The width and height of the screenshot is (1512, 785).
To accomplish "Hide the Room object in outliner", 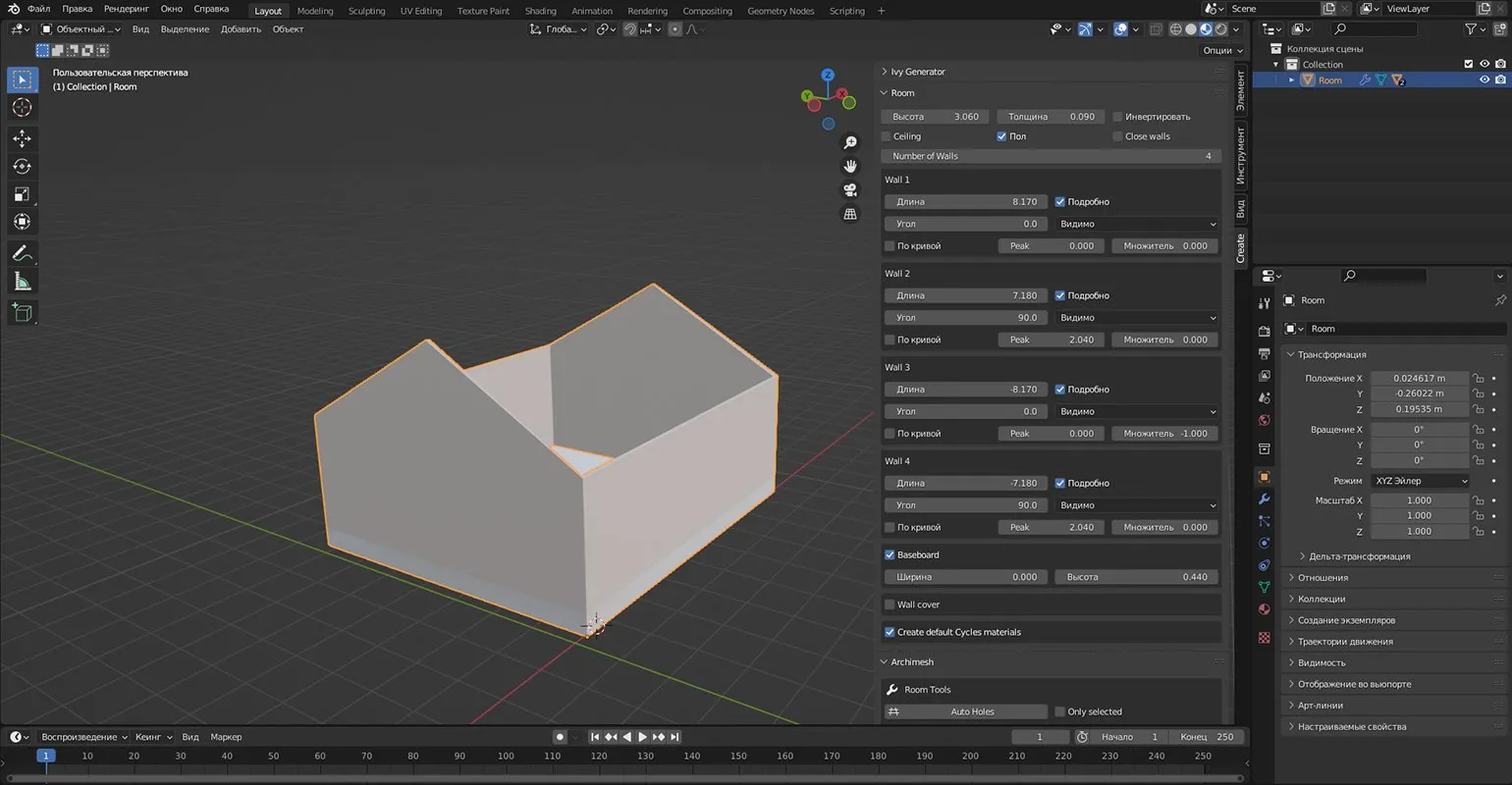I will [x=1484, y=80].
